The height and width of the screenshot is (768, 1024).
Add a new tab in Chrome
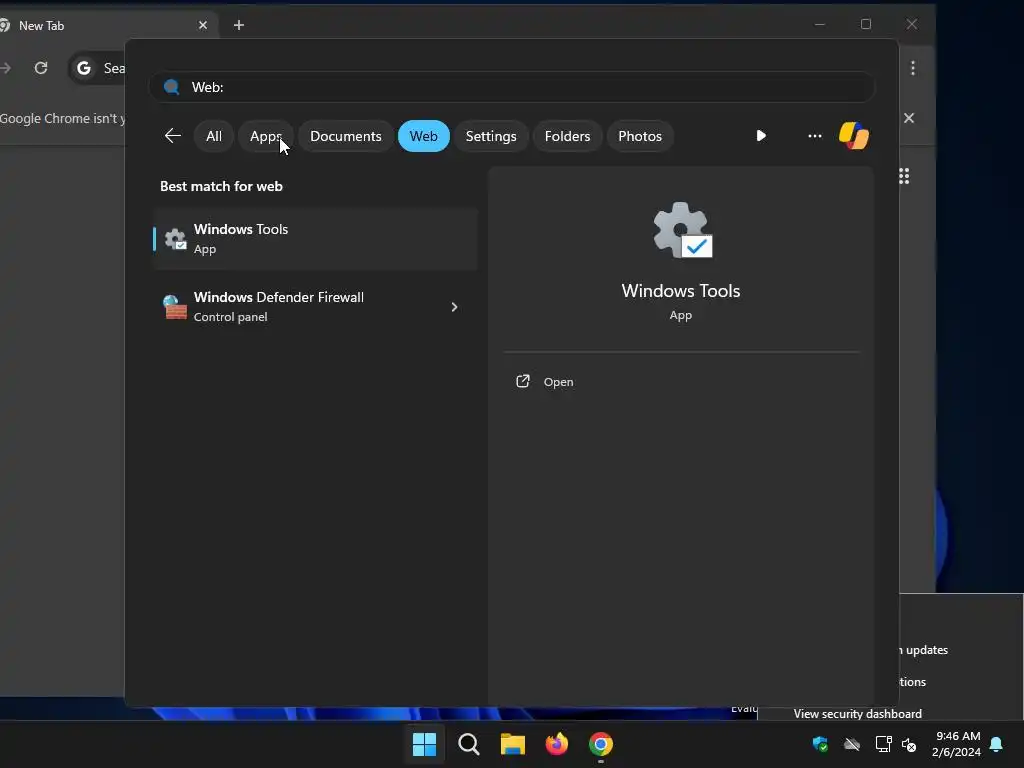click(x=239, y=25)
